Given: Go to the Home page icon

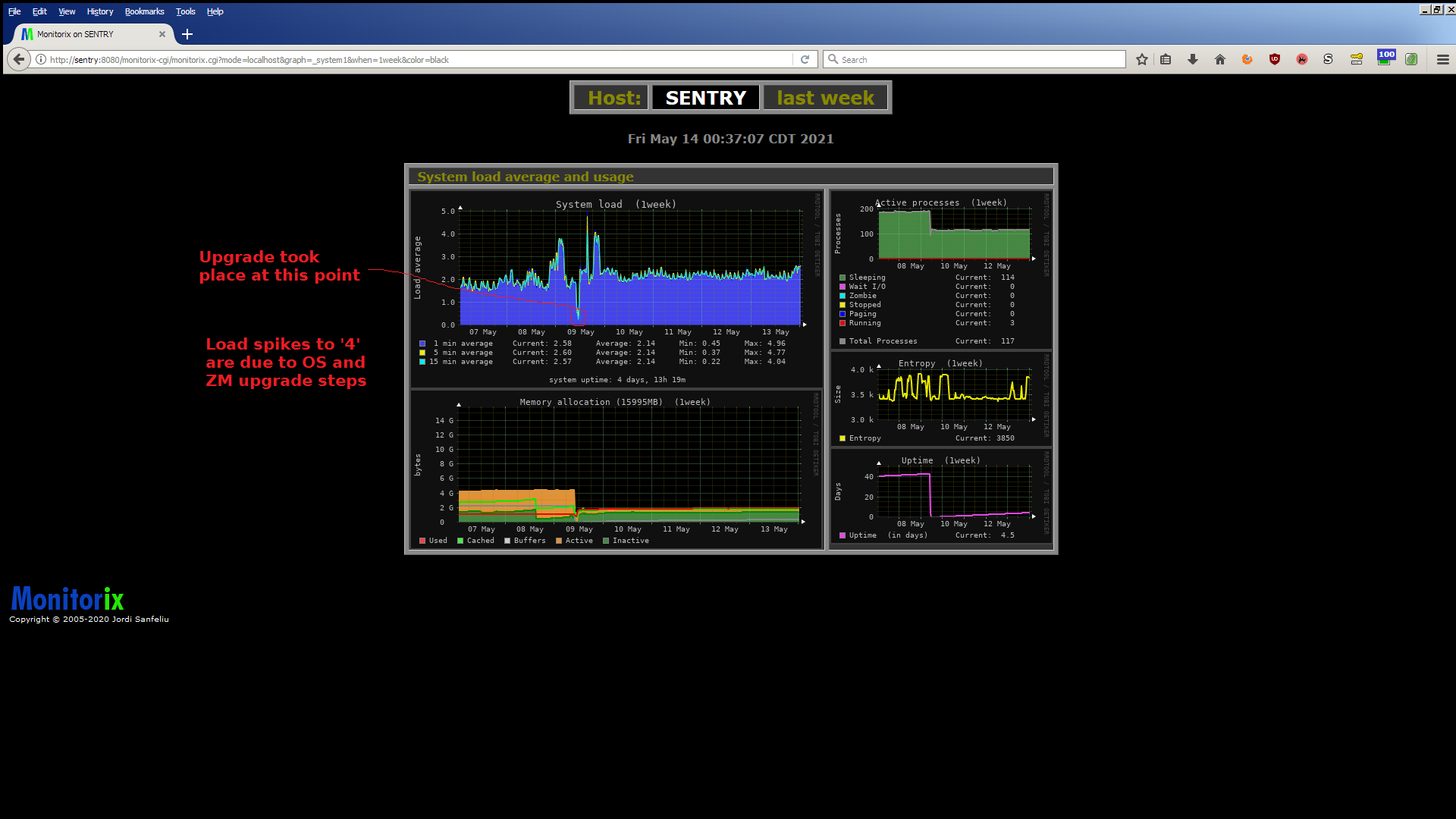Looking at the screenshot, I should tap(1220, 59).
